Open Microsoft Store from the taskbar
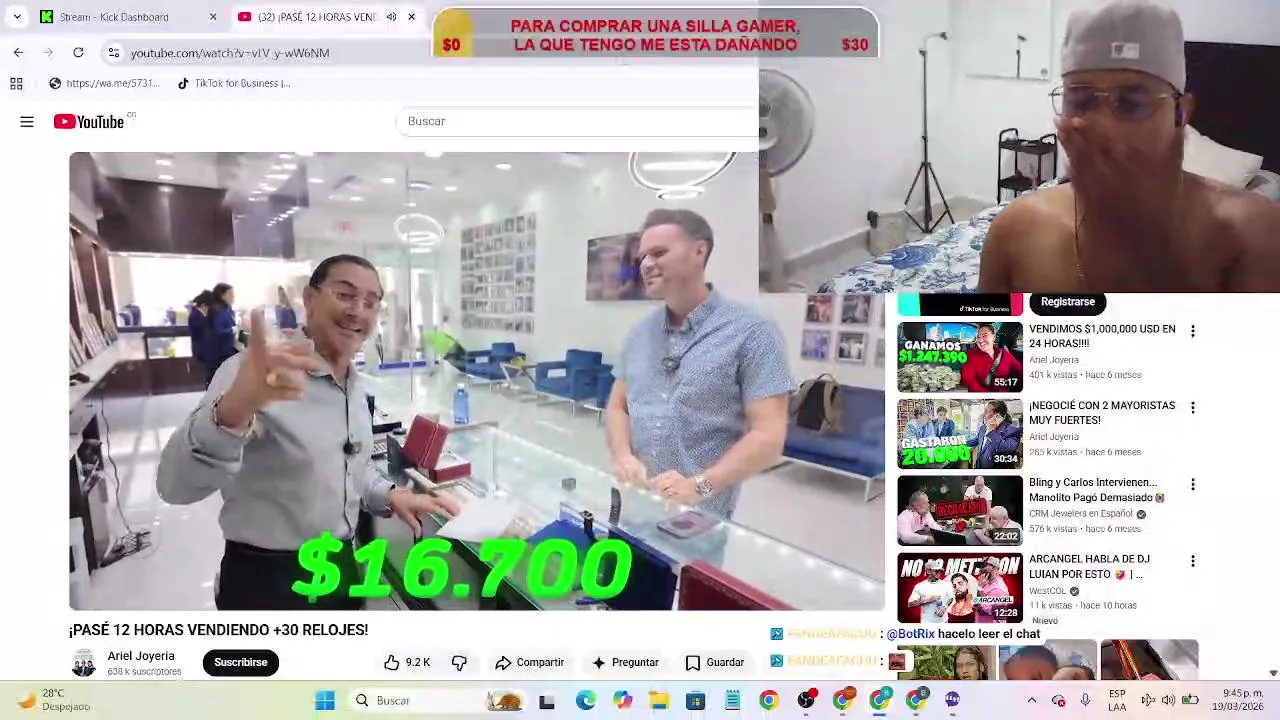The image size is (1280, 720). coord(695,701)
